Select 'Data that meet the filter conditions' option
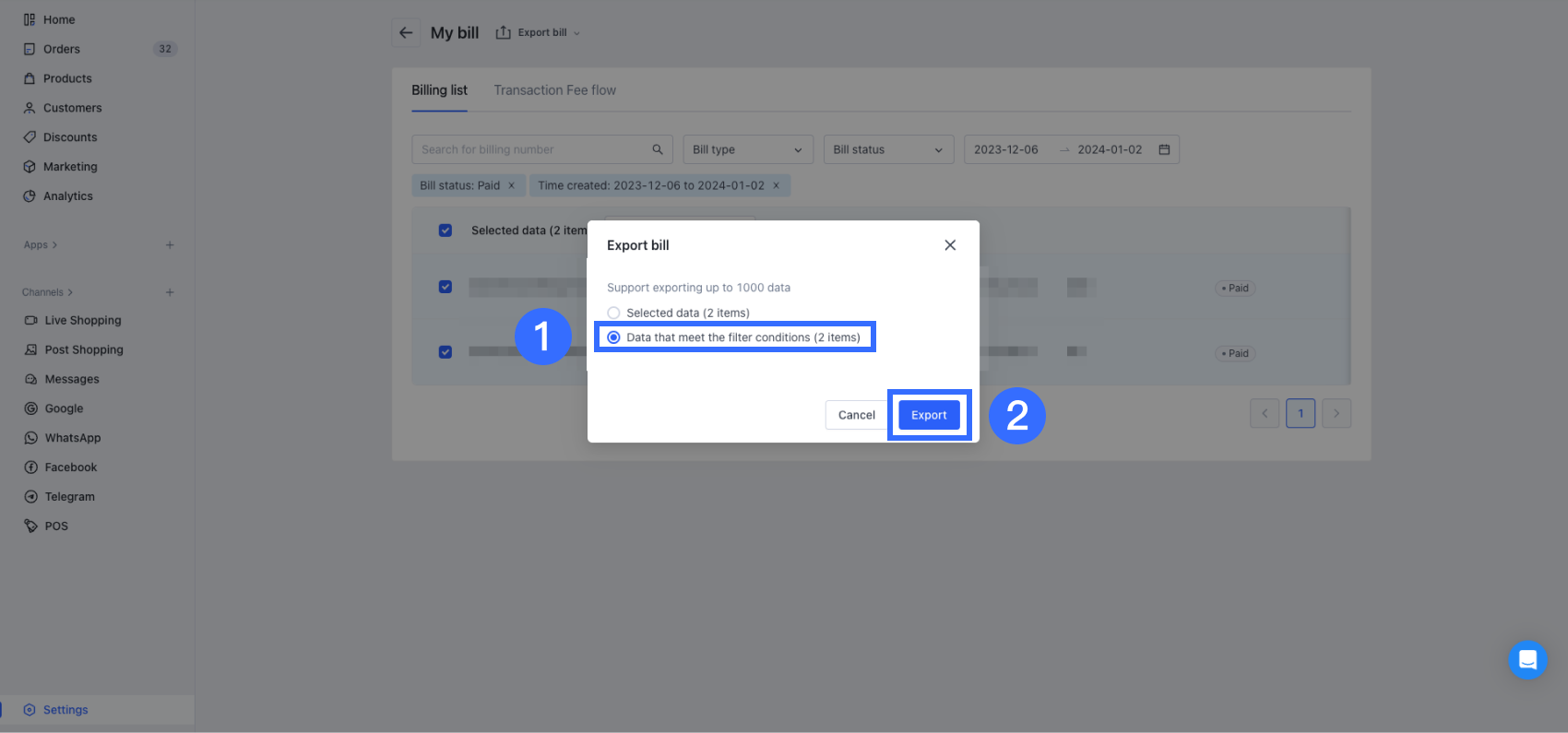 [x=613, y=337]
